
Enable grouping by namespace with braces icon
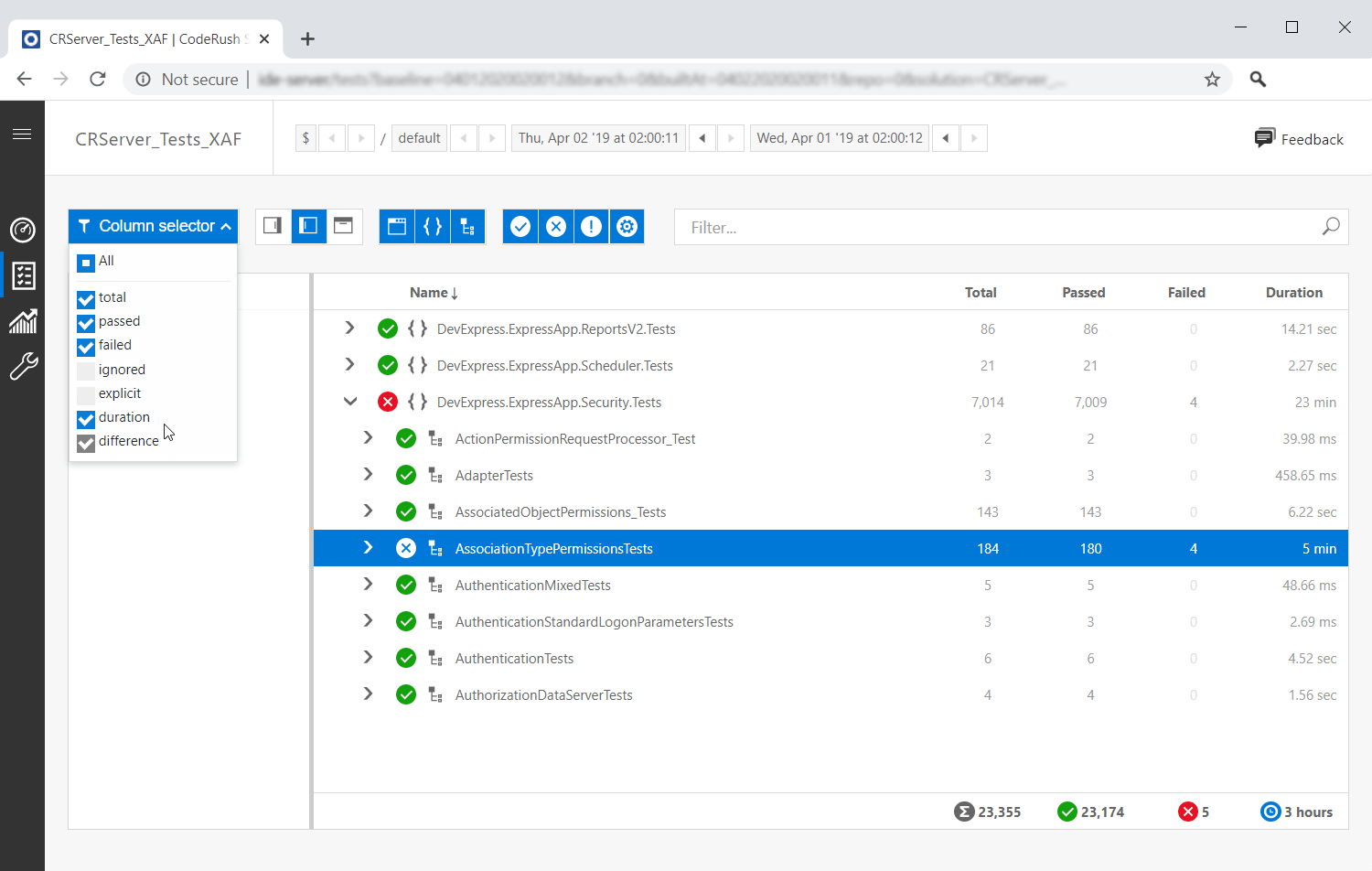(x=433, y=226)
